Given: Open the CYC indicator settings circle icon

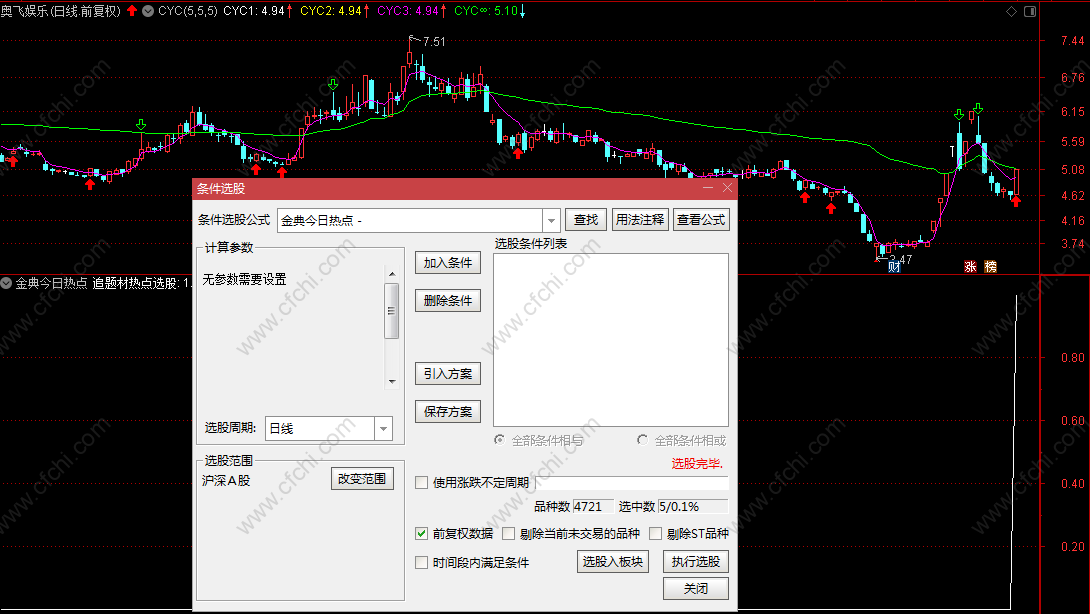Looking at the screenshot, I should pos(148,11).
